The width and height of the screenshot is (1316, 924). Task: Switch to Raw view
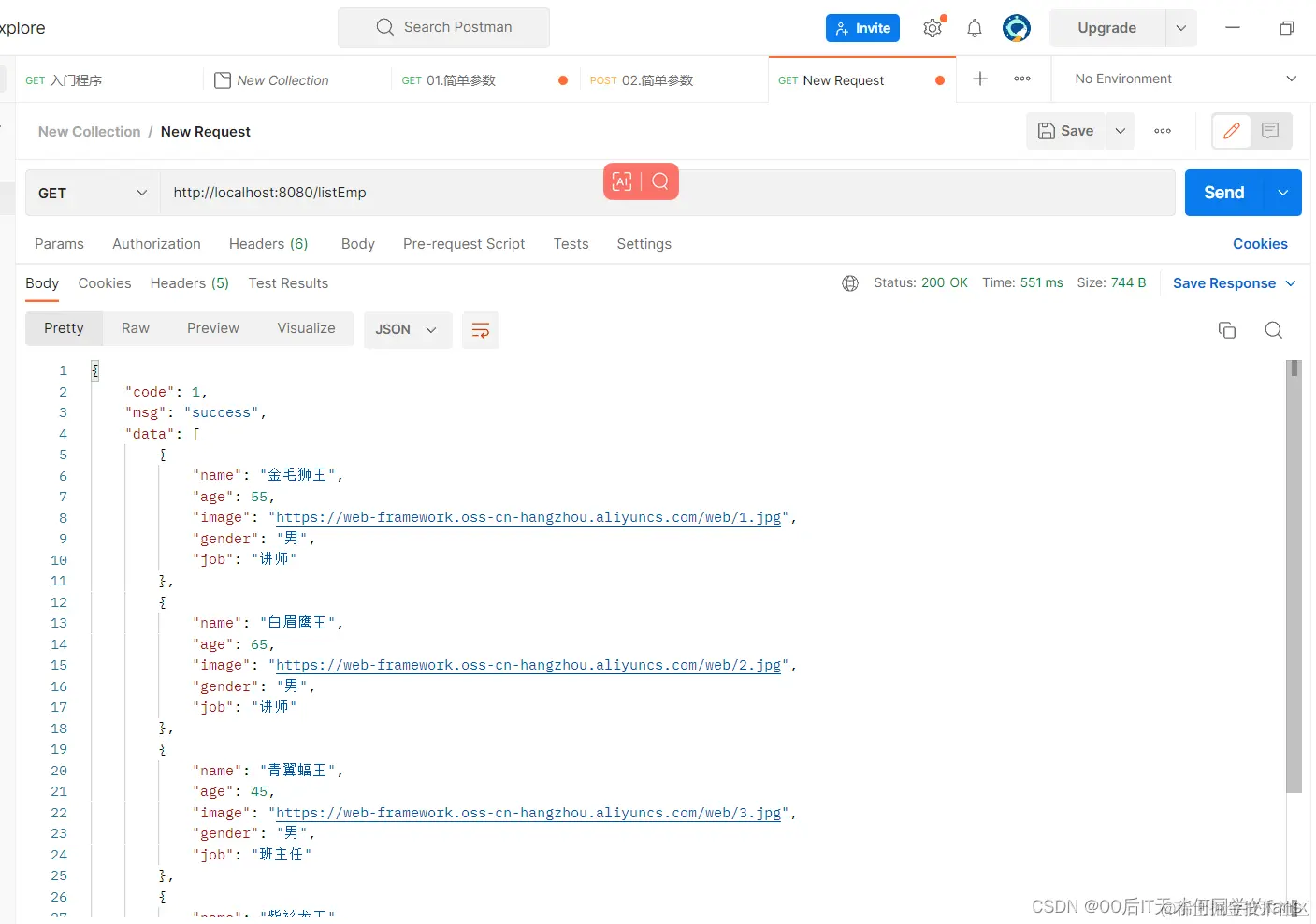(136, 328)
